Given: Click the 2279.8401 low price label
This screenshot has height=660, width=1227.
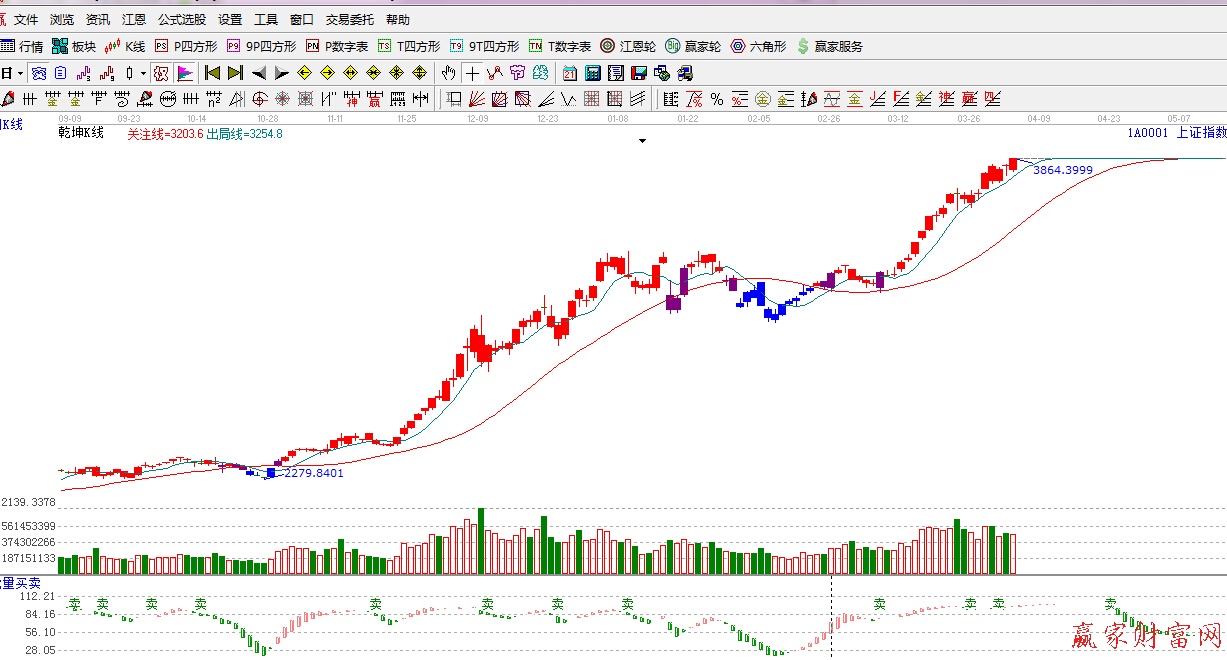Looking at the screenshot, I should tap(313, 473).
